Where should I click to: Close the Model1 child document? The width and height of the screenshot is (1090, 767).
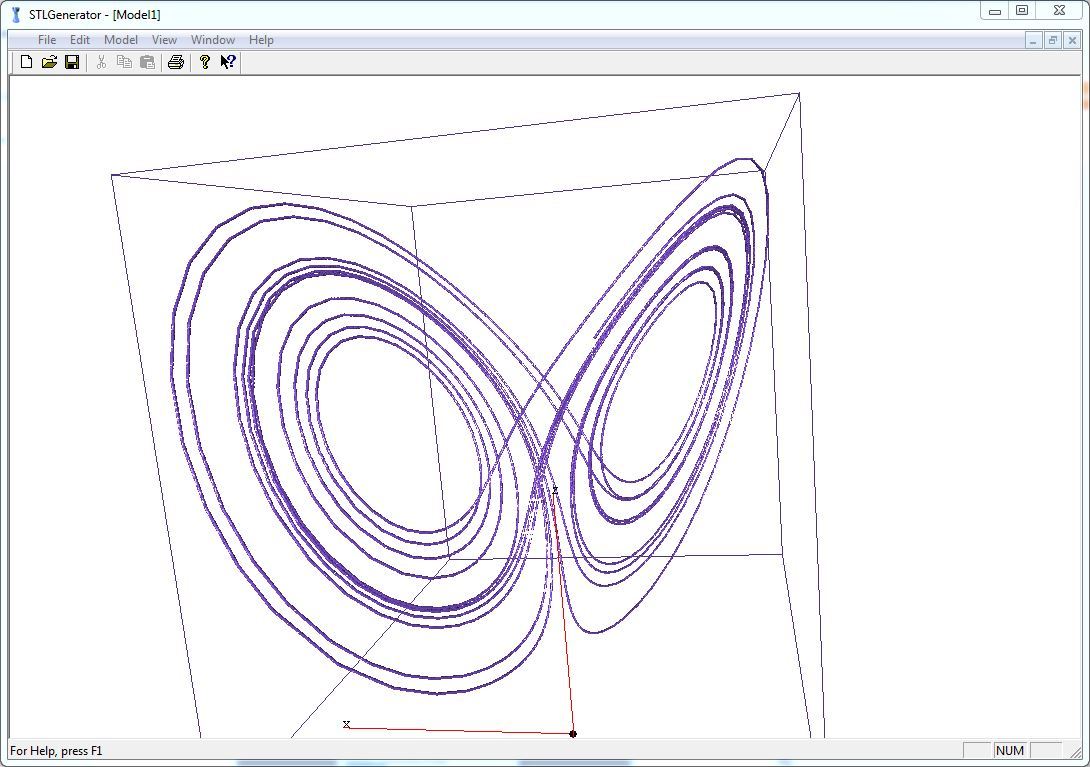click(x=1072, y=41)
